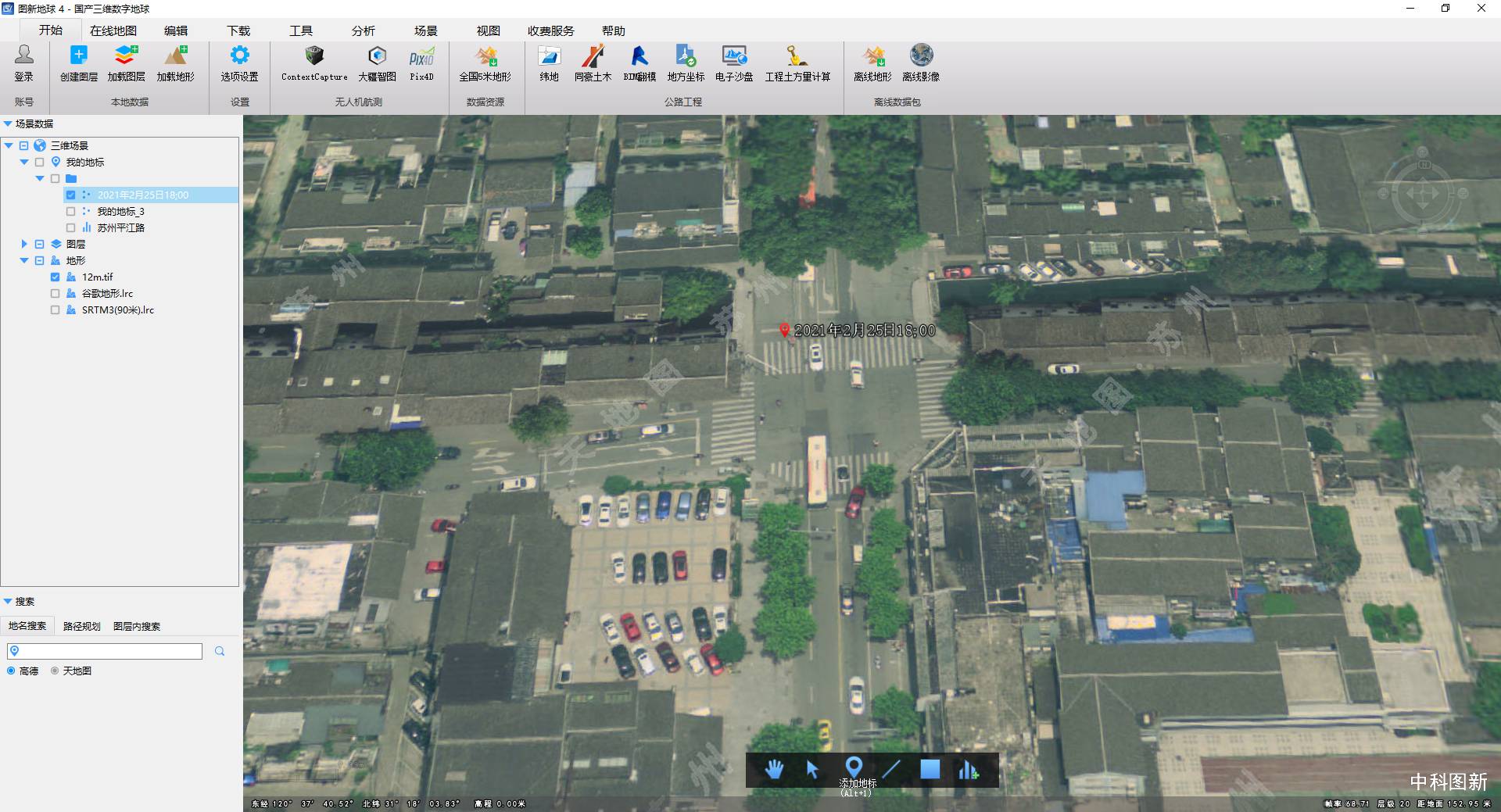The height and width of the screenshot is (812, 1501).
Task: Collapse the 三维场景 tree node
Action: pos(9,146)
